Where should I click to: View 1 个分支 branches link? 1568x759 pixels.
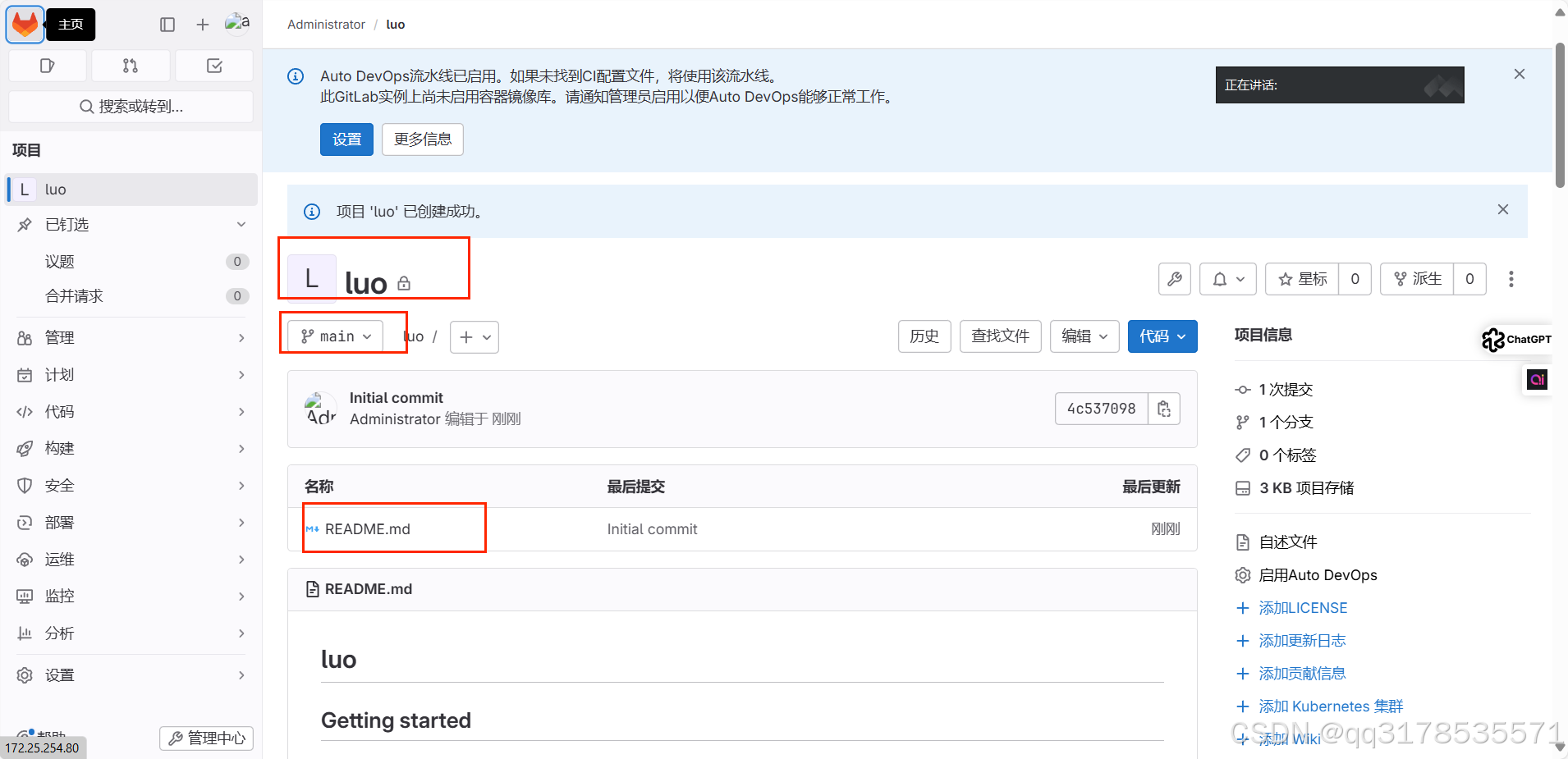click(1286, 423)
